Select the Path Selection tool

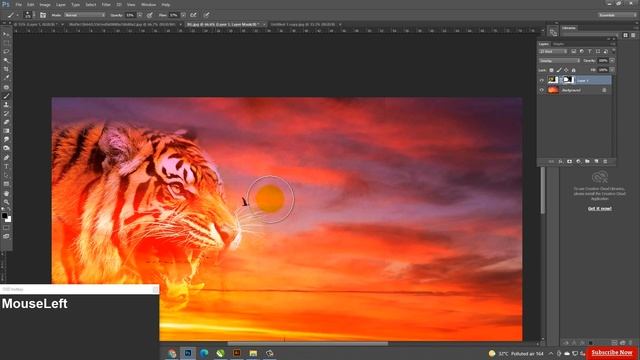click(x=6, y=175)
